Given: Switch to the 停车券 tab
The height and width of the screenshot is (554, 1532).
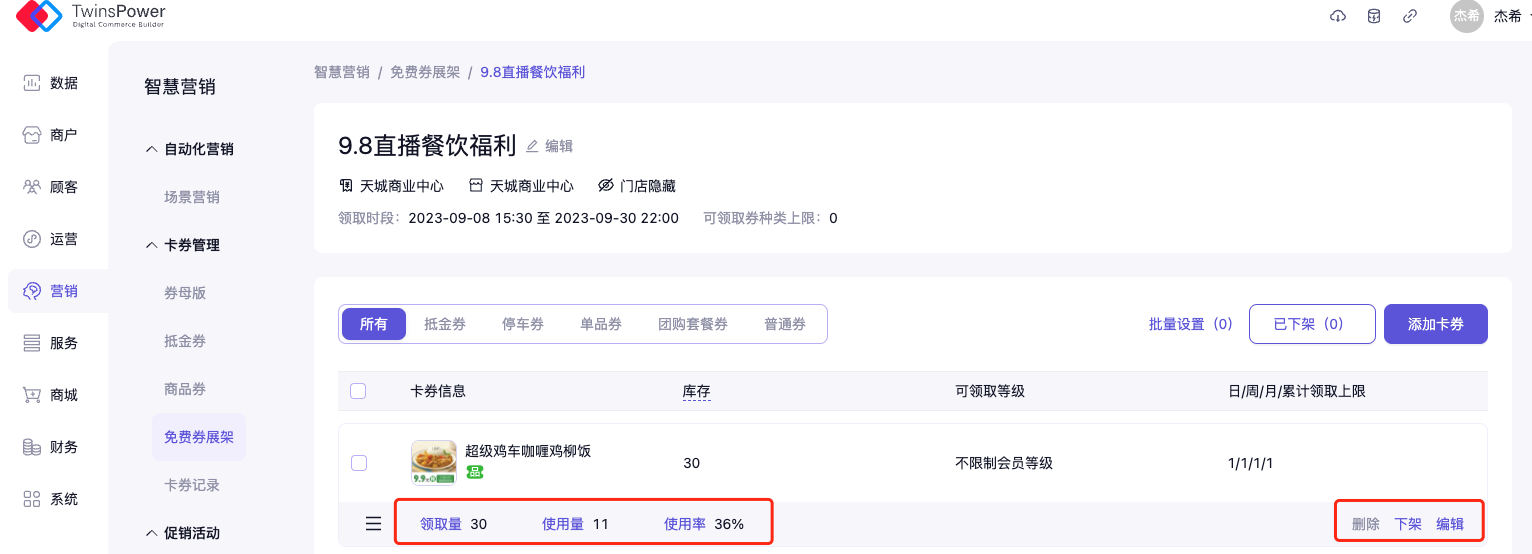Looking at the screenshot, I should pyautogui.click(x=523, y=324).
